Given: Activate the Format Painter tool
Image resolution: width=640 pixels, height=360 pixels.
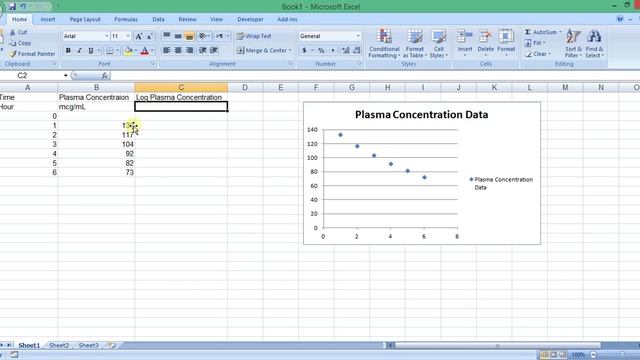Looking at the screenshot, I should pos(32,54).
